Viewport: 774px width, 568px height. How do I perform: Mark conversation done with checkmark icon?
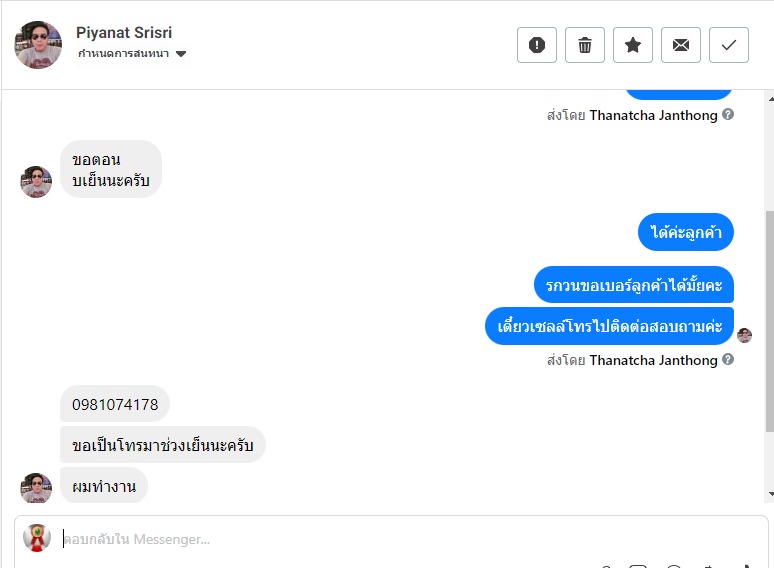[x=729, y=45]
